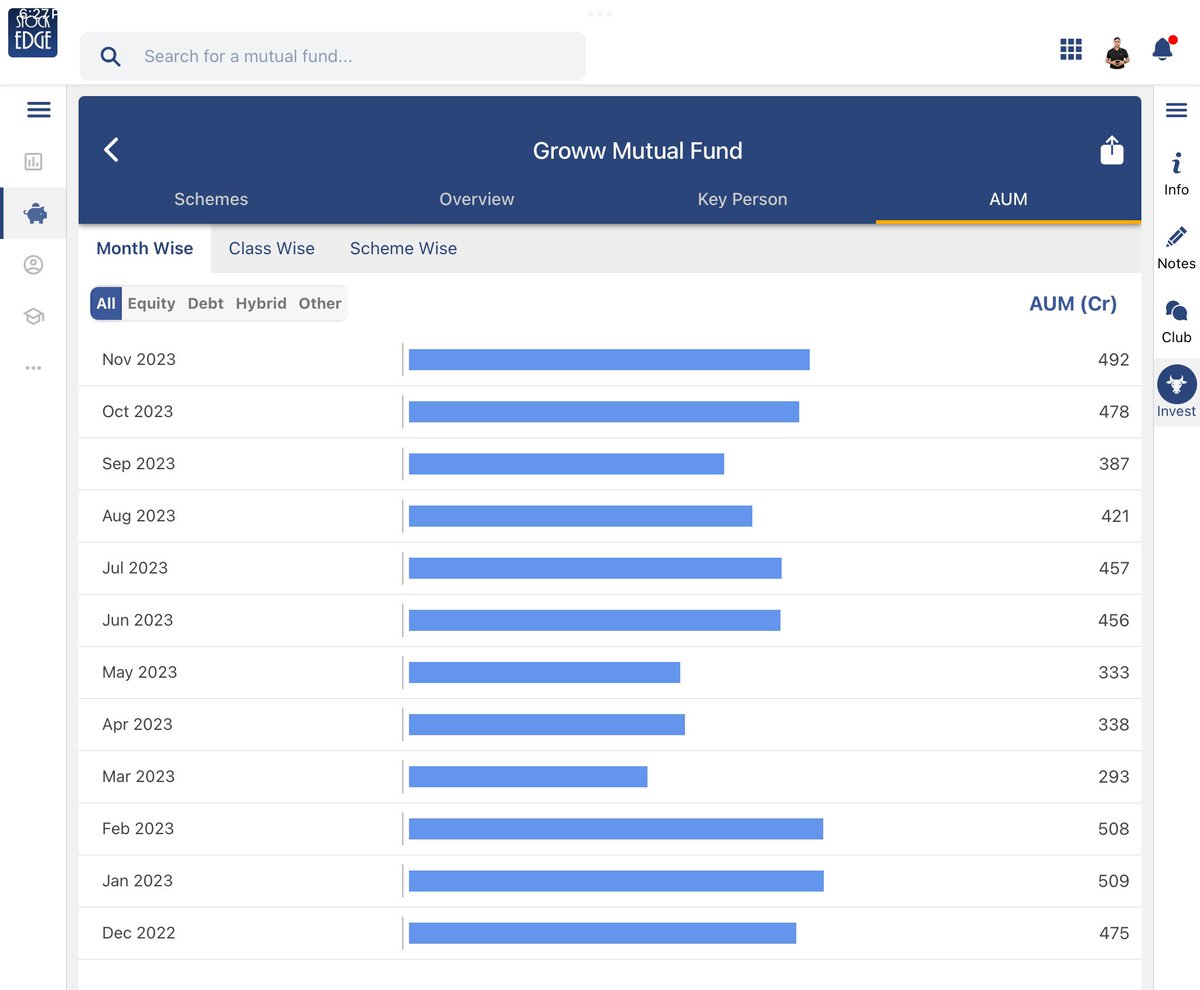Click the AUM (Cr) column header
Viewport: 1200px width, 990px height.
(1073, 303)
